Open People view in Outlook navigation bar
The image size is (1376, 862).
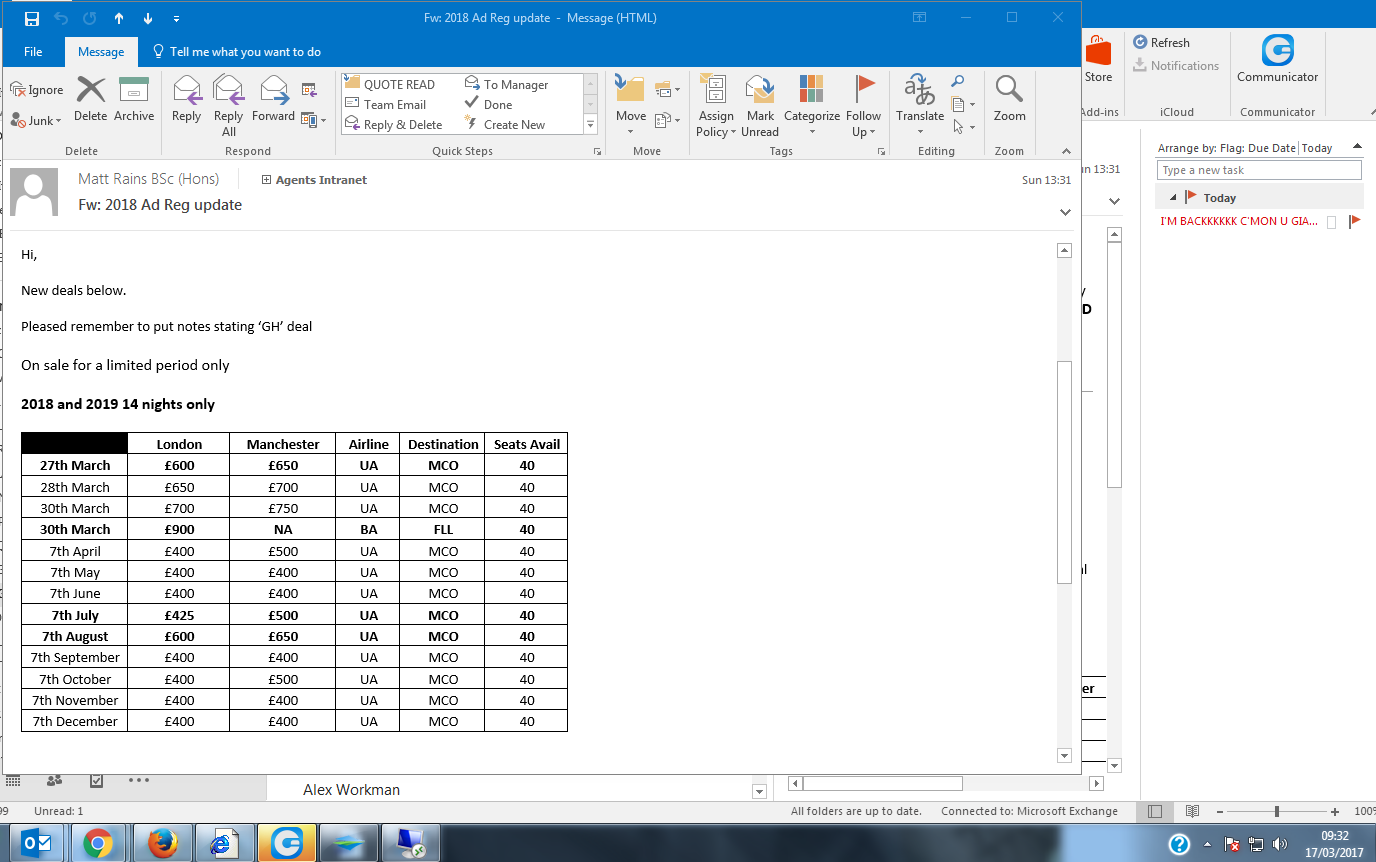[x=54, y=780]
